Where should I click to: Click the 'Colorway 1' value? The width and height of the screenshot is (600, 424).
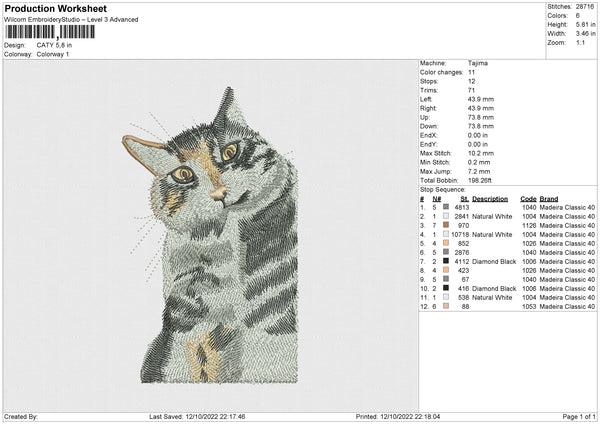[x=53, y=54]
